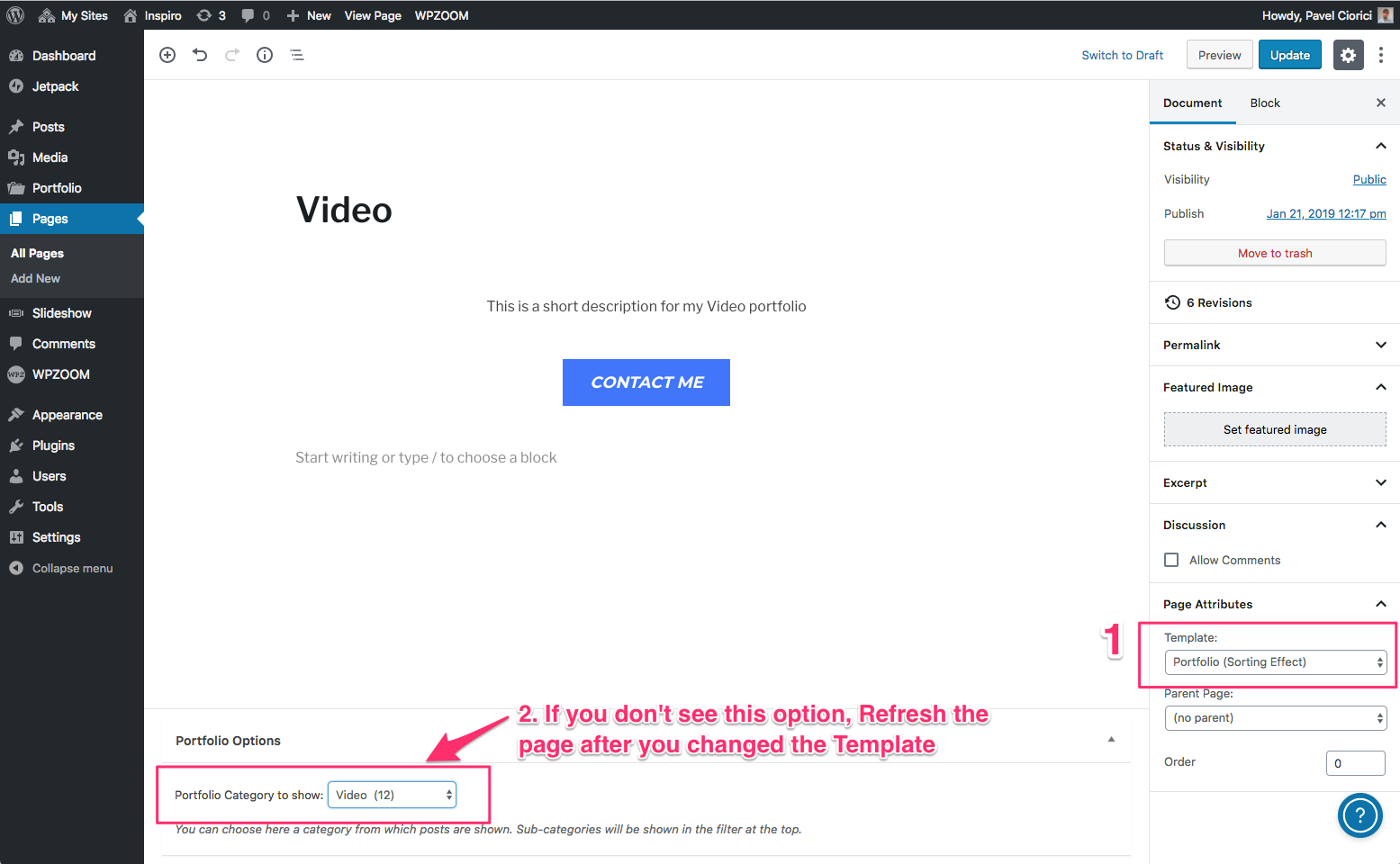The image size is (1400, 864).
Task: Undo the last editor change
Action: 200,55
